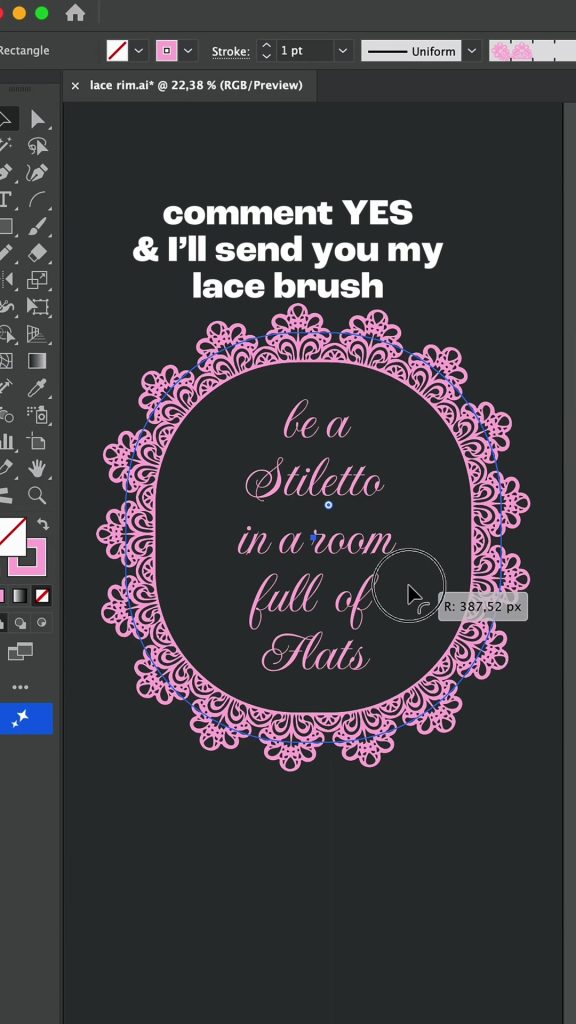Select the Rectangle shape tool
This screenshot has height=1024, width=576.
coord(6,227)
